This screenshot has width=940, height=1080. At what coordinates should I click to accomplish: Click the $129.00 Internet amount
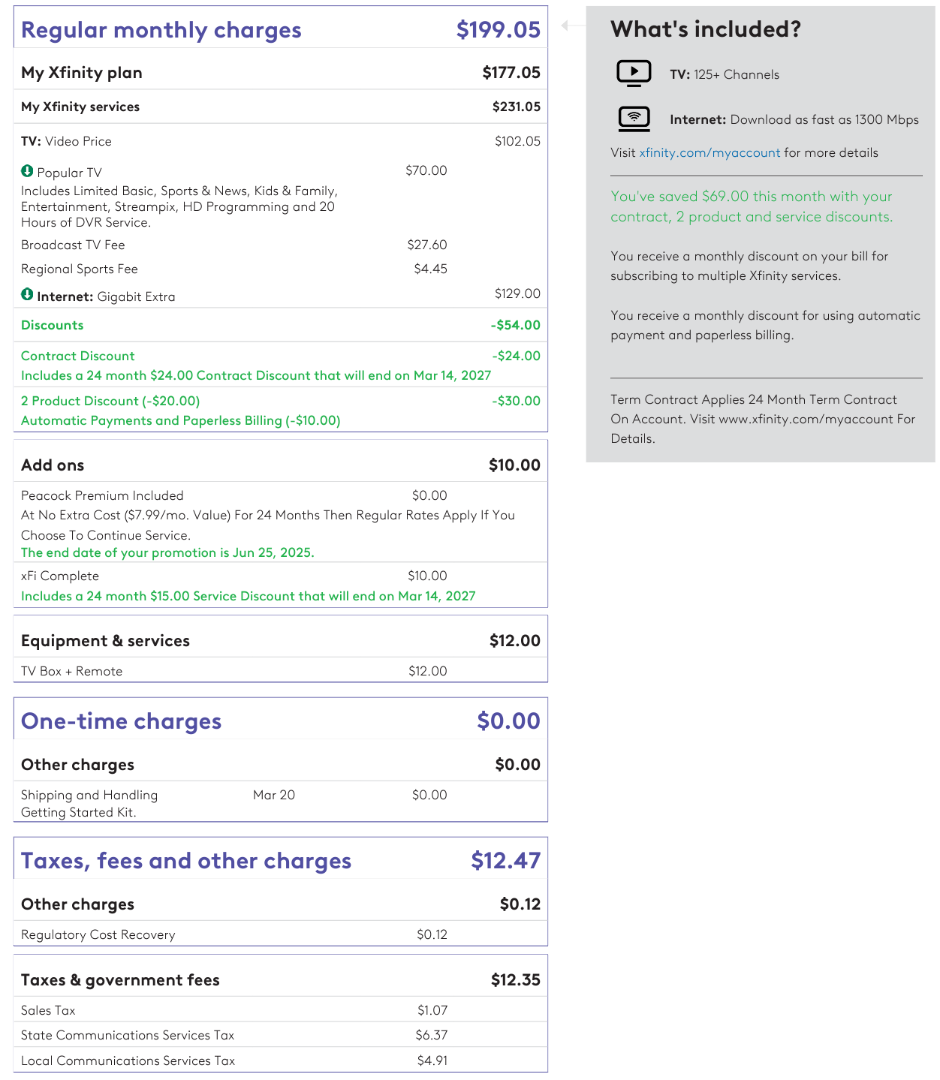[518, 293]
